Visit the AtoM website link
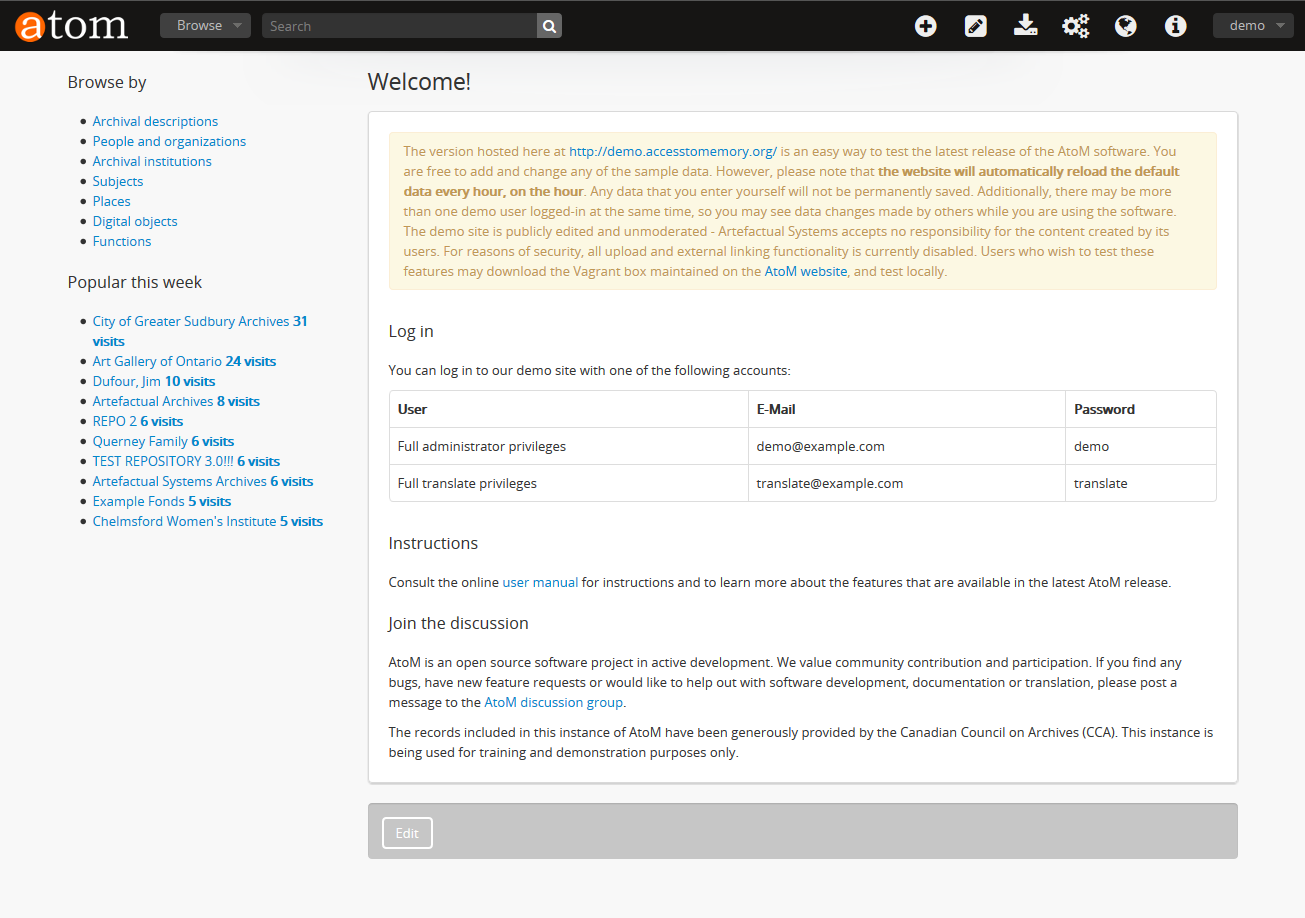The width and height of the screenshot is (1305, 918). click(806, 271)
